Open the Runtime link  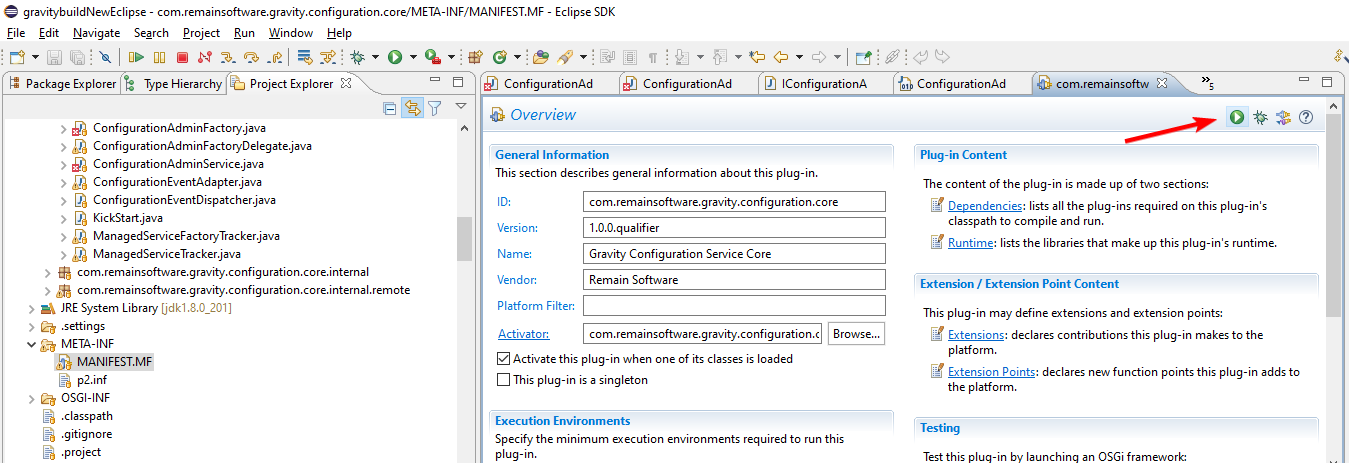[970, 243]
